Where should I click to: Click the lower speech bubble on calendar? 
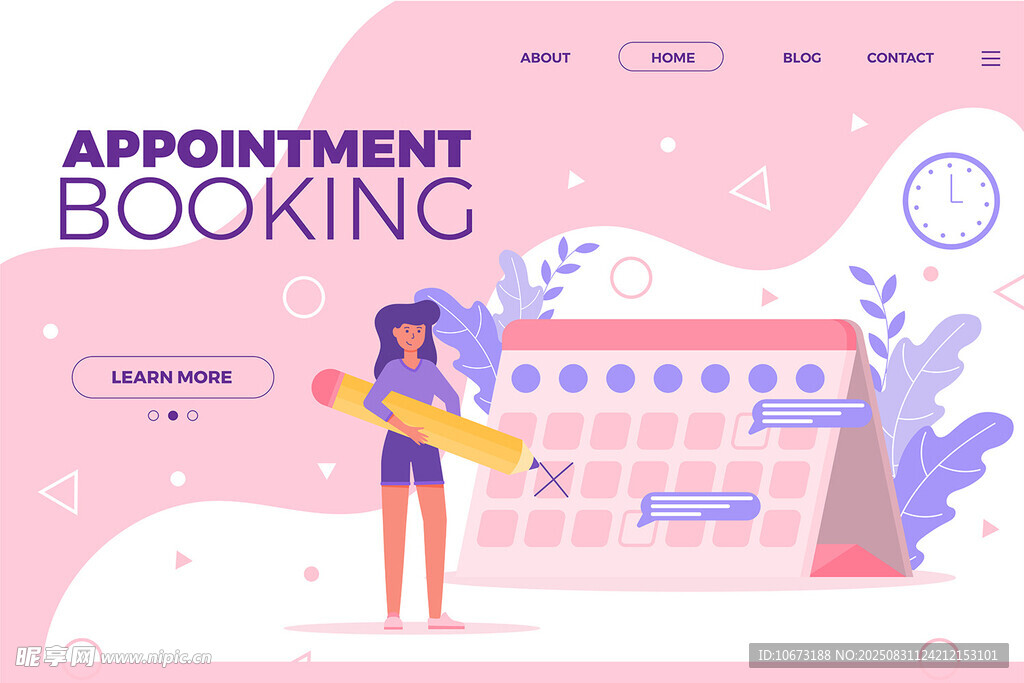tap(699, 508)
